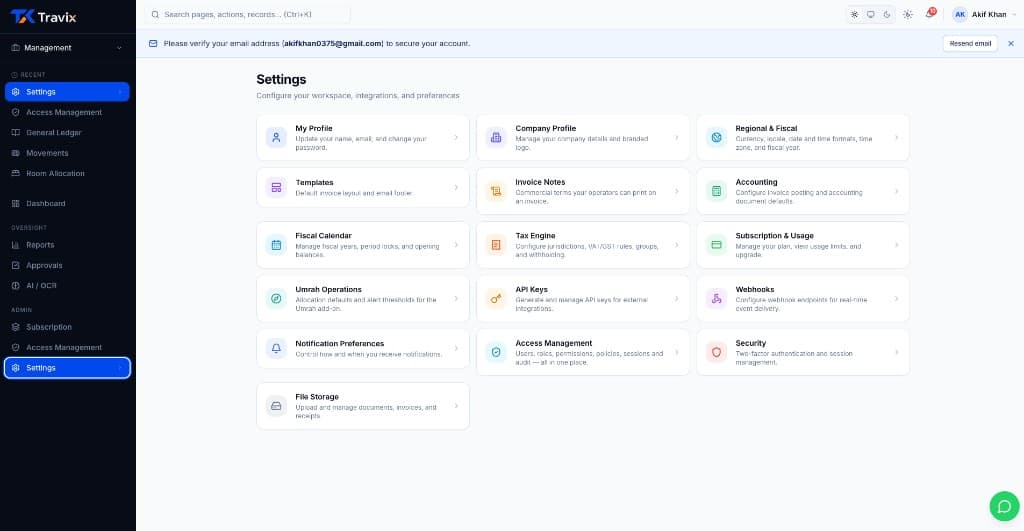Open Access Management under Recent
Screen dimensions: 1024x531
click(67, 112)
